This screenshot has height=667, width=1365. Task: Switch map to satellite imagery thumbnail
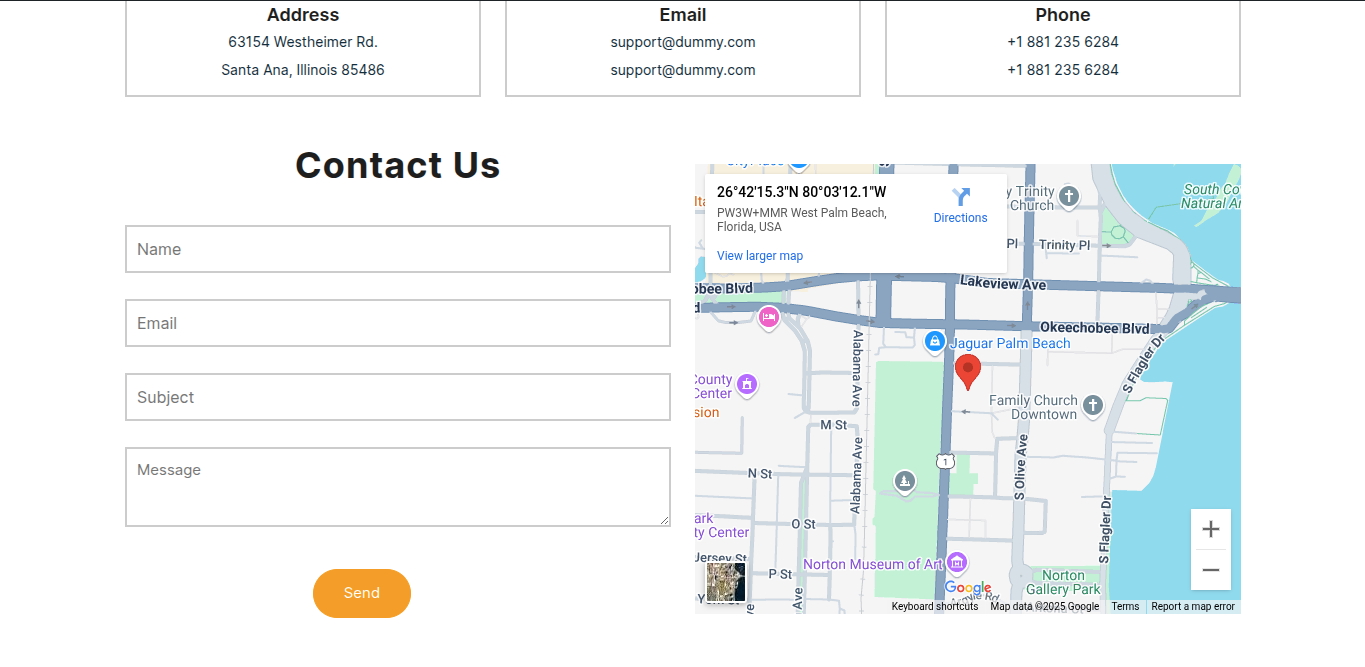pos(726,582)
